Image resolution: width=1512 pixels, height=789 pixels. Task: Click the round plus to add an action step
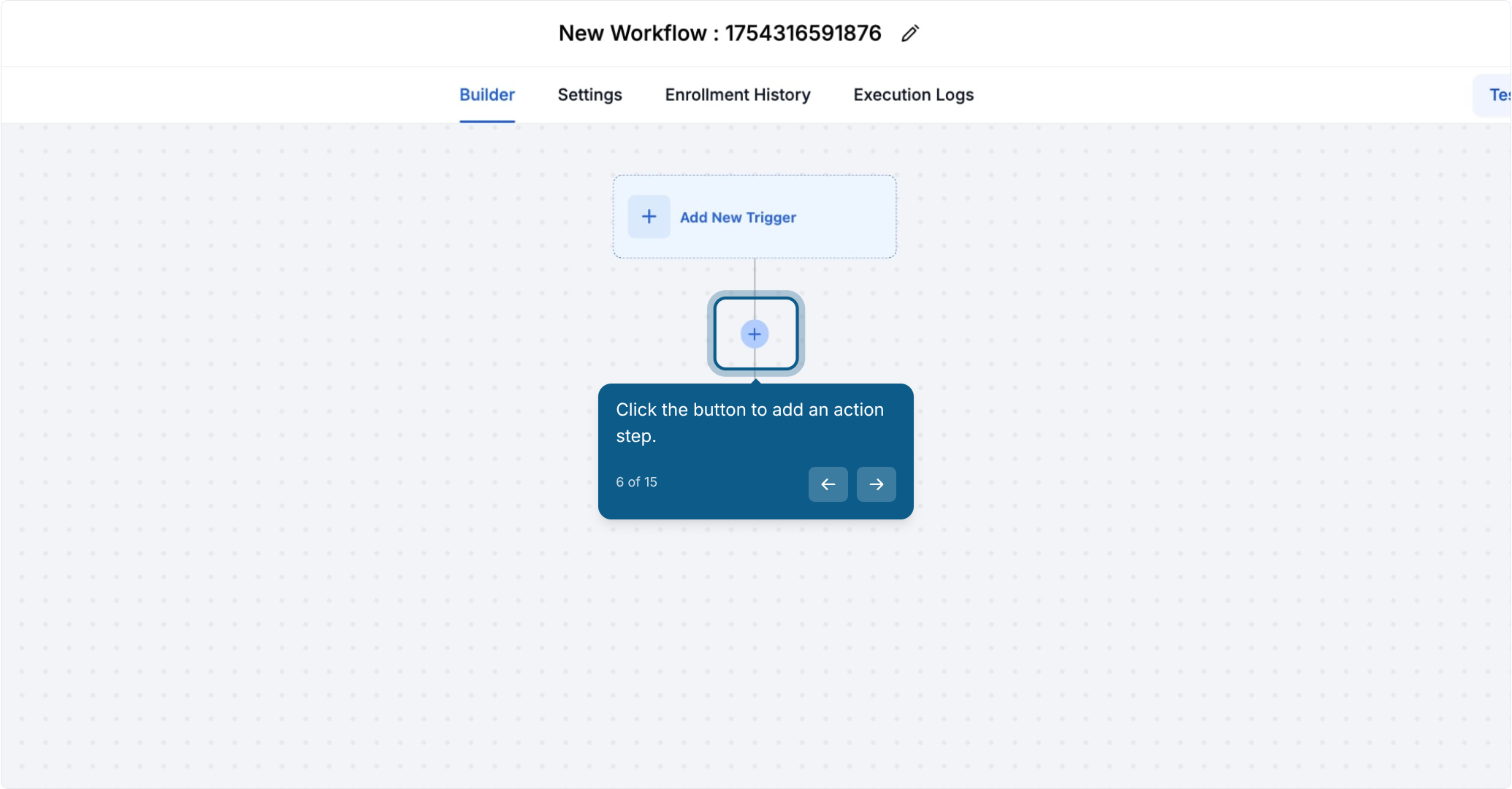point(755,334)
